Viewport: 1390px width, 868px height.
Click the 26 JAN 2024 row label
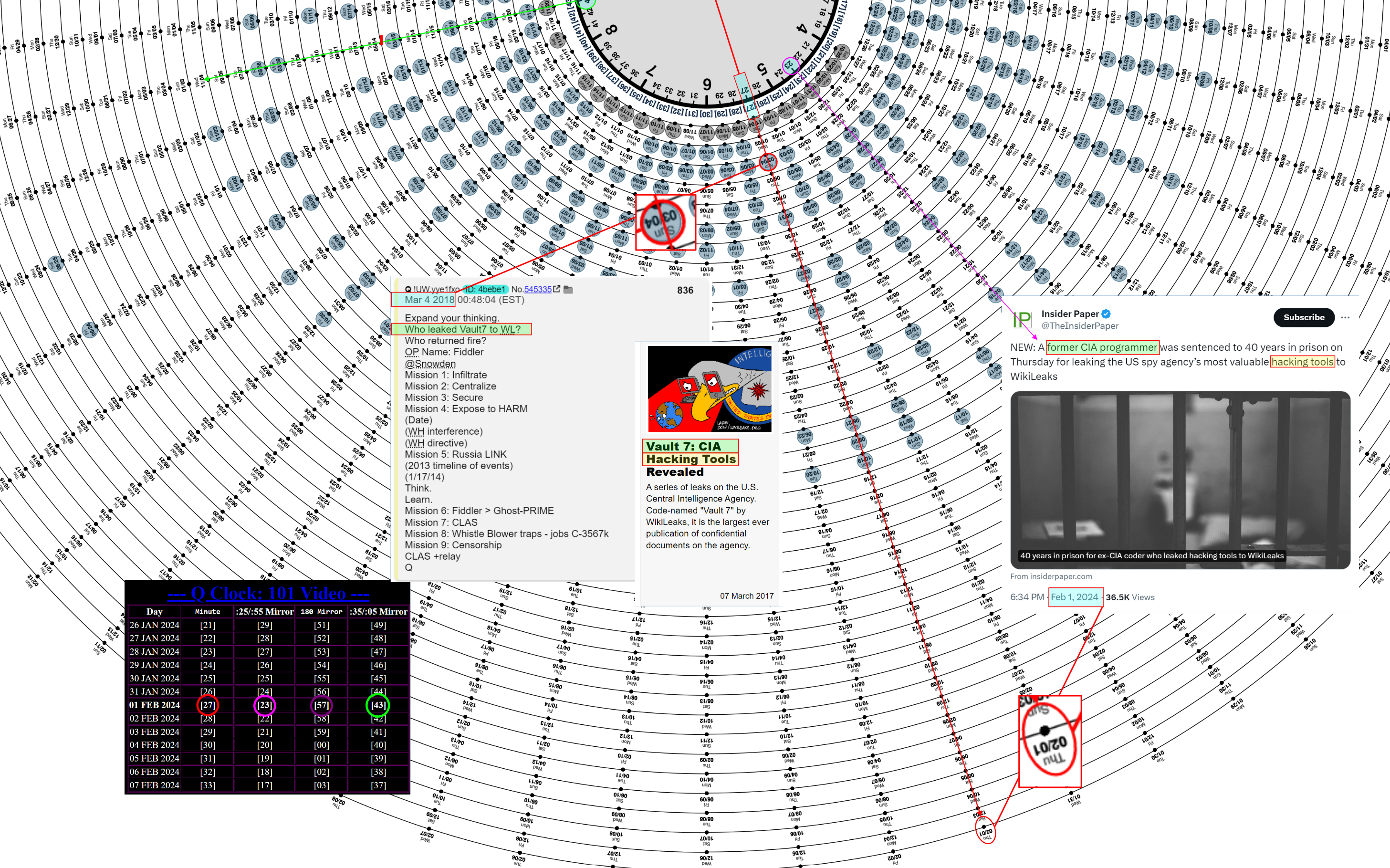155,625
